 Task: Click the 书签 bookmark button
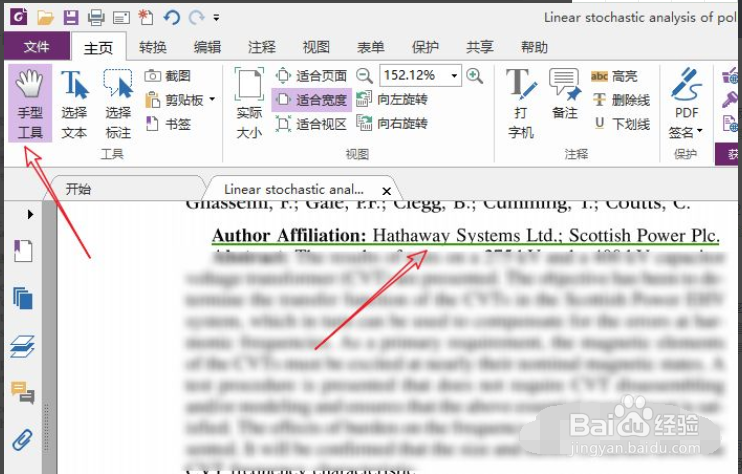click(x=168, y=124)
